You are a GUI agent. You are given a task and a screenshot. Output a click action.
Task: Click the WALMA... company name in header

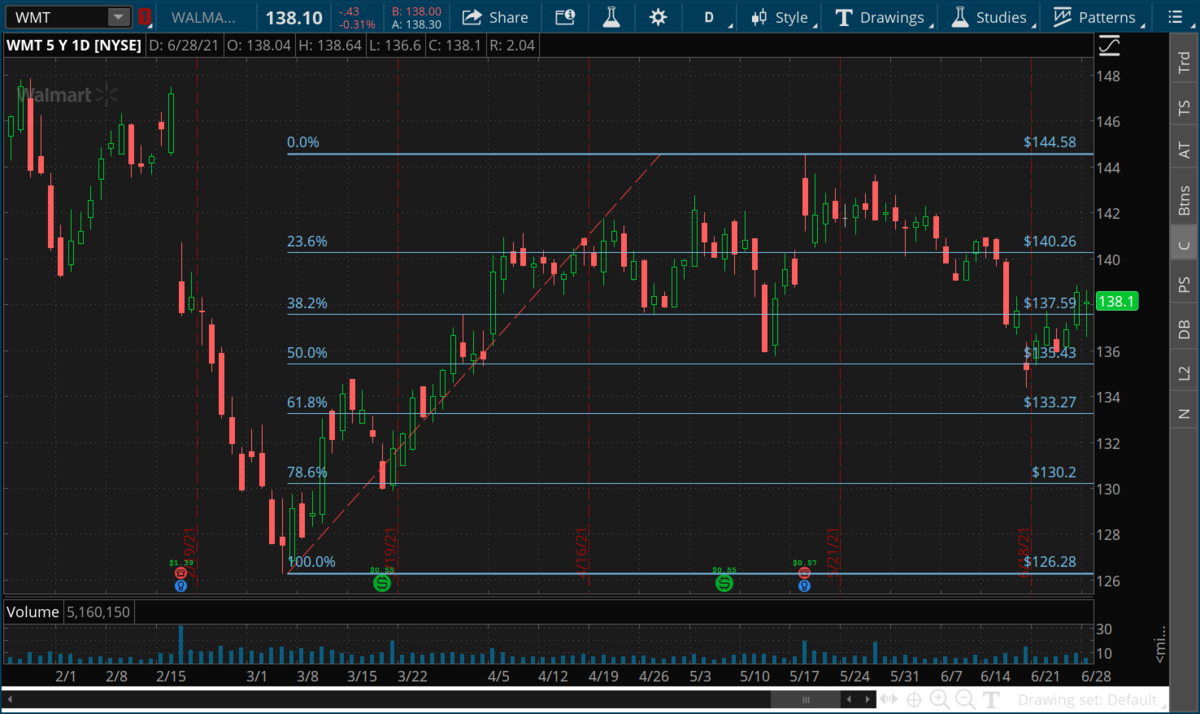point(204,17)
